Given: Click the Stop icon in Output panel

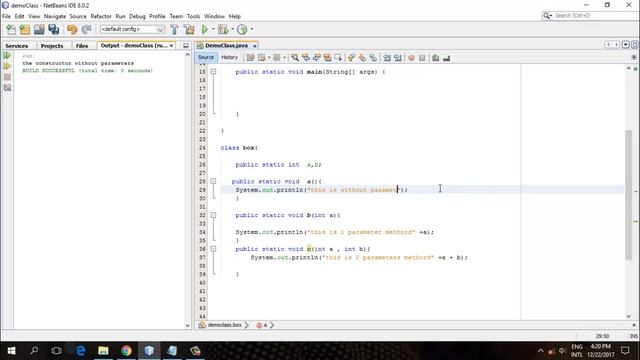Looking at the screenshot, I should [x=7, y=77].
